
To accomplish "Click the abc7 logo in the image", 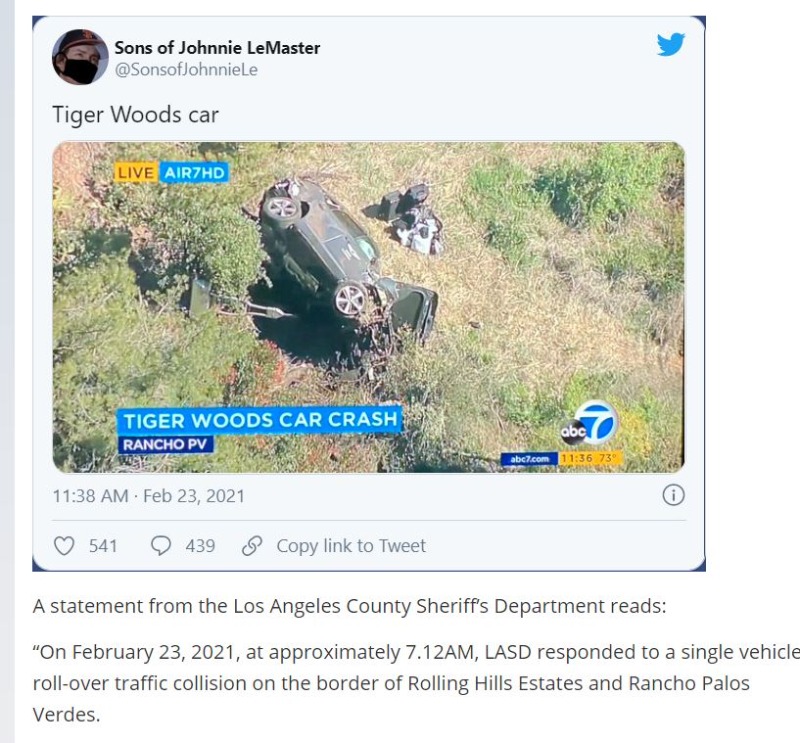I will (x=589, y=423).
